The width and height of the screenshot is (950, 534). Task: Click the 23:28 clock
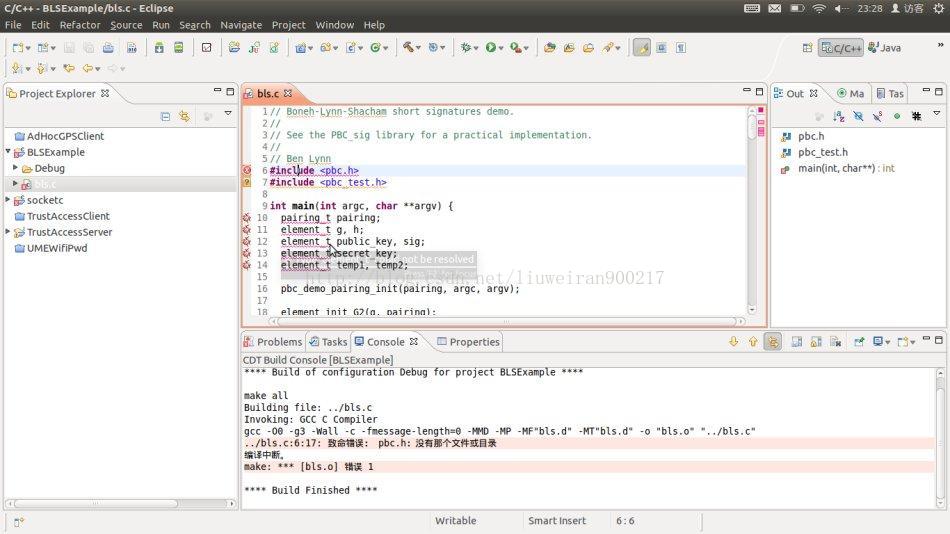869,8
